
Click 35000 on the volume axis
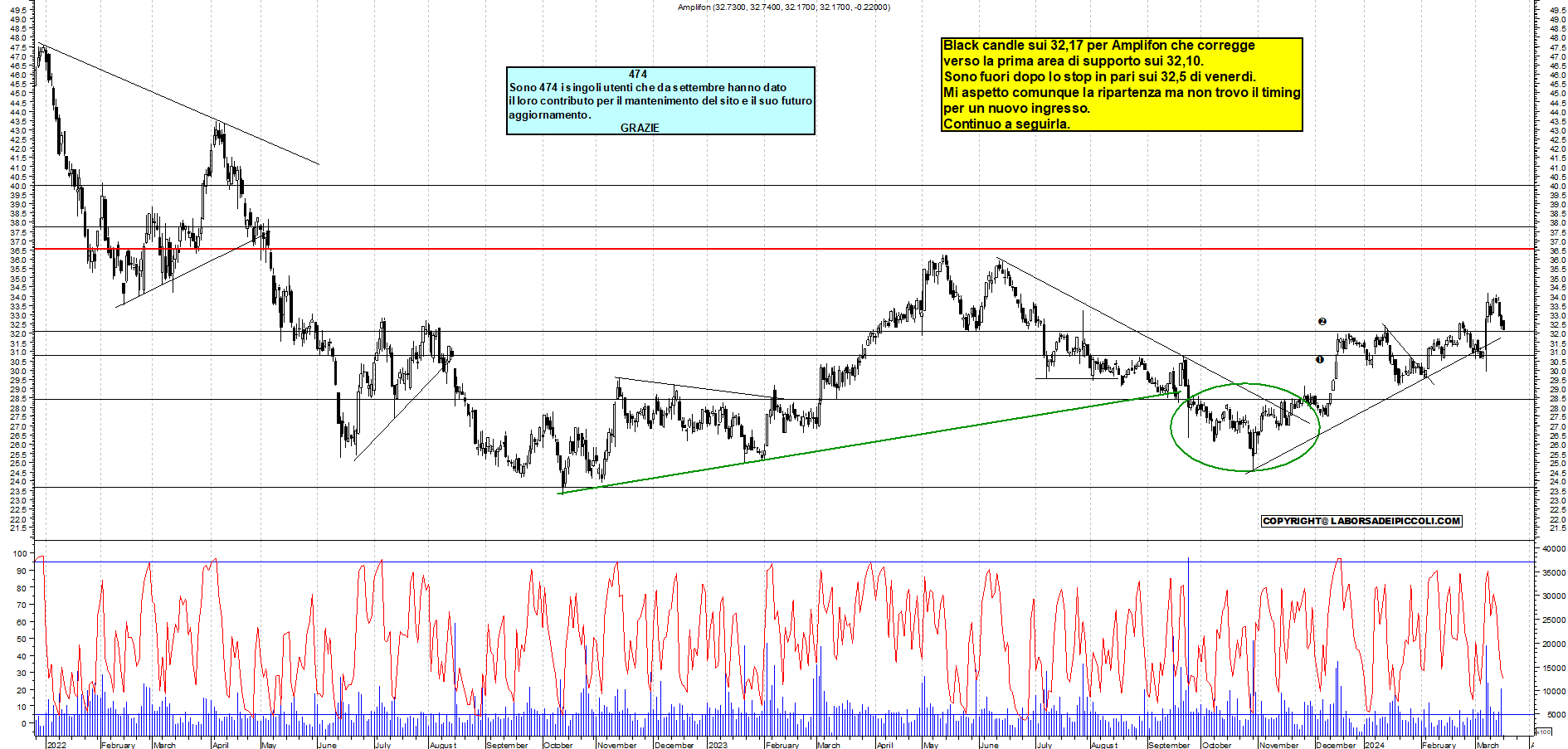click(x=1554, y=572)
